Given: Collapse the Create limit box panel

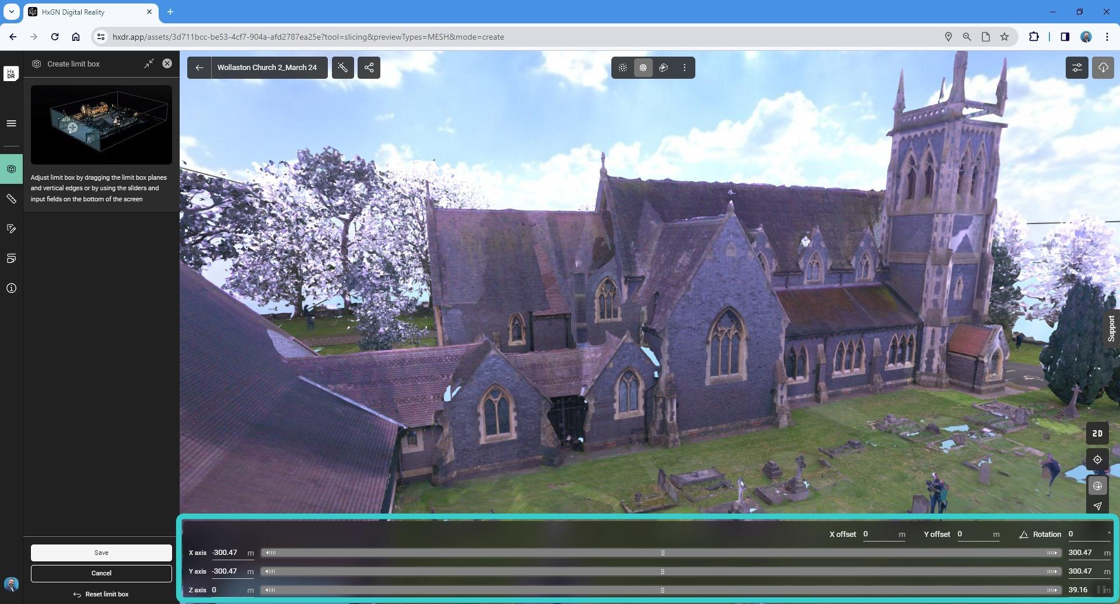Looking at the screenshot, I should click(x=149, y=64).
